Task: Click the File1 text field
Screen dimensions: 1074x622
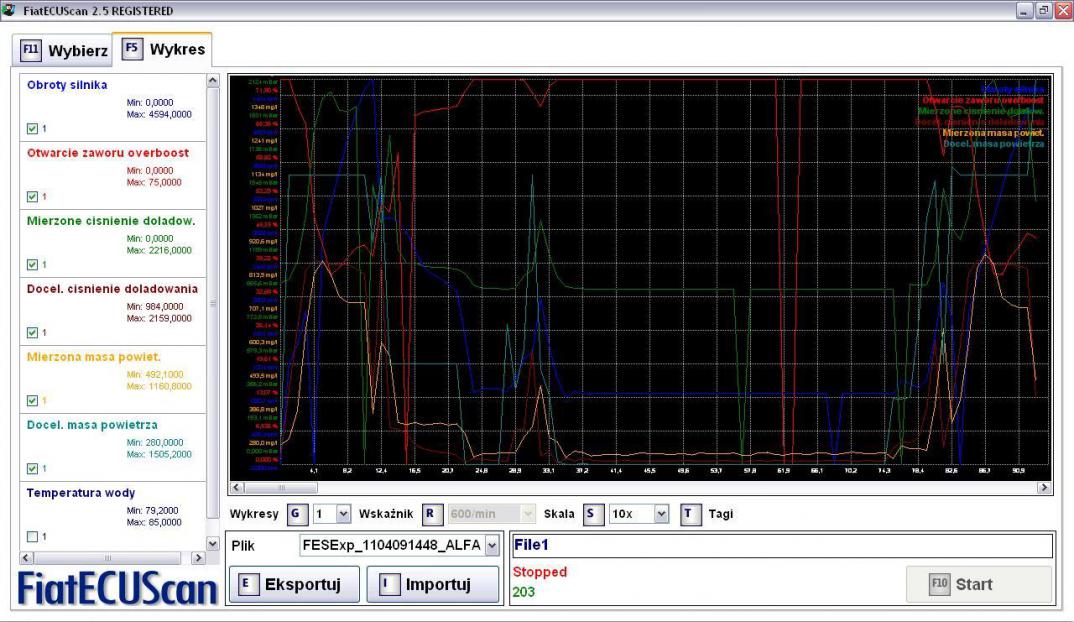Action: [x=781, y=546]
